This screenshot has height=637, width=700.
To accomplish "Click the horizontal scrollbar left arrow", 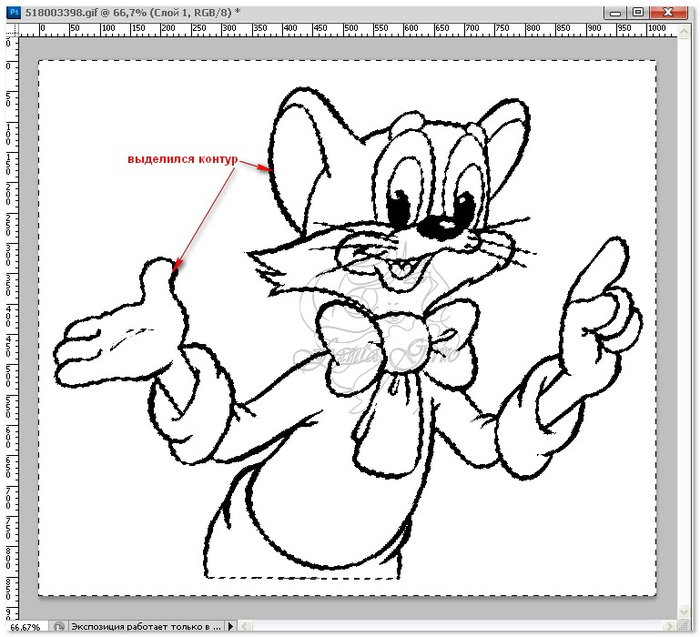I will 245,627.
